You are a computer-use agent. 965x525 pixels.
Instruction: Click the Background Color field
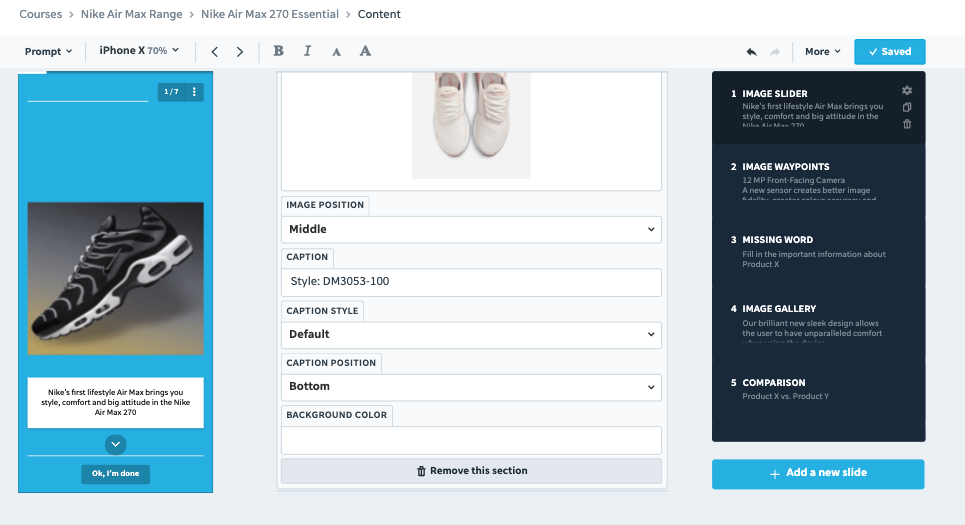point(471,440)
